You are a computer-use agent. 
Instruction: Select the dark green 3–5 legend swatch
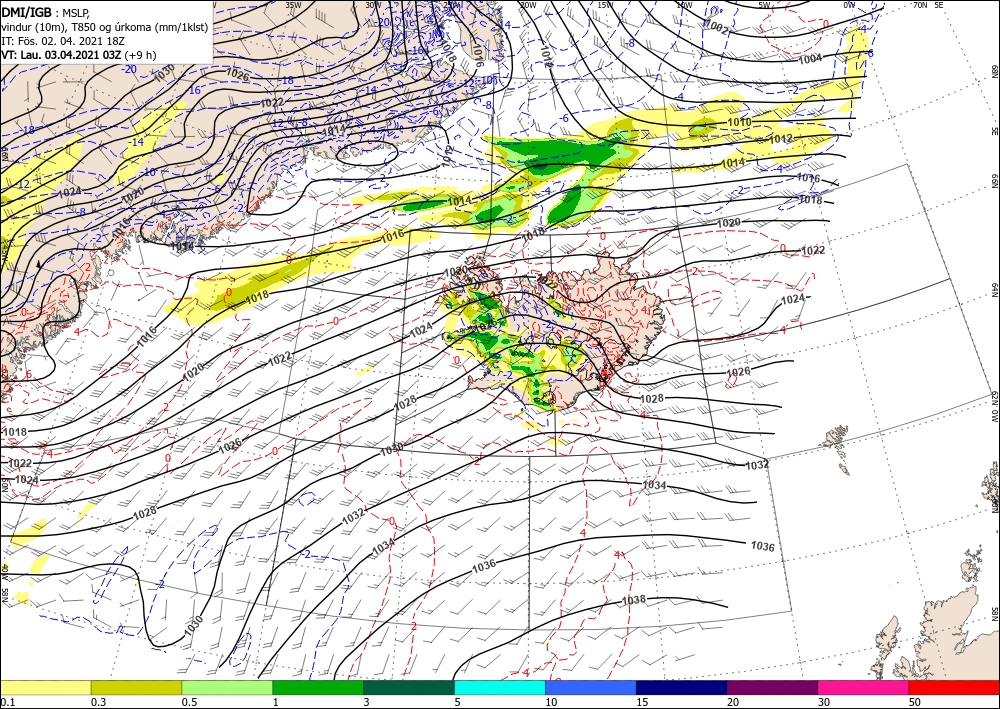point(409,687)
